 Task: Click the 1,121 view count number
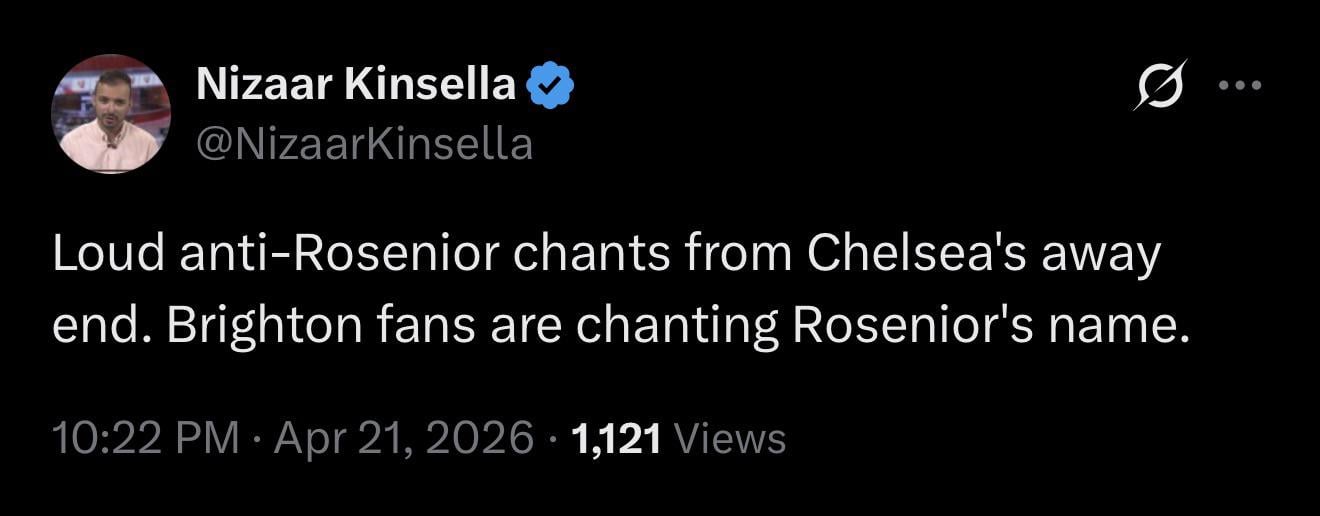click(x=616, y=438)
